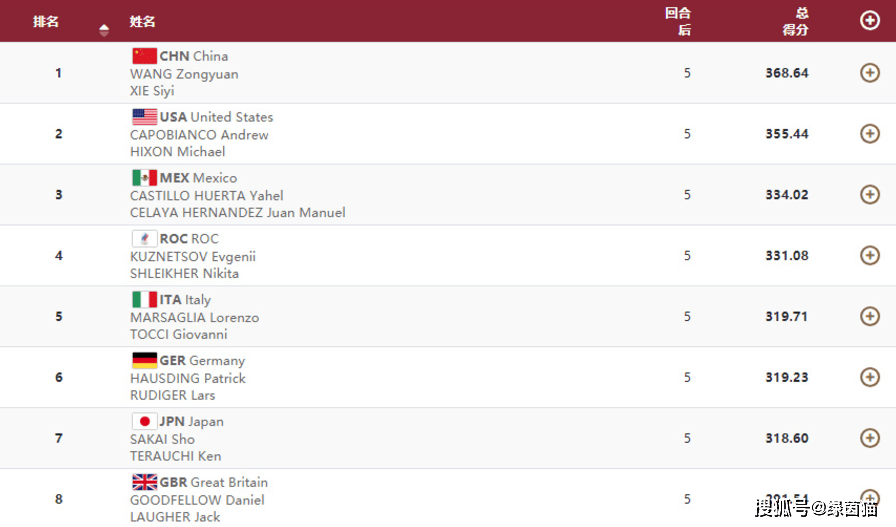Expand China team result details
Screen dimensions: 896x527
point(869,73)
